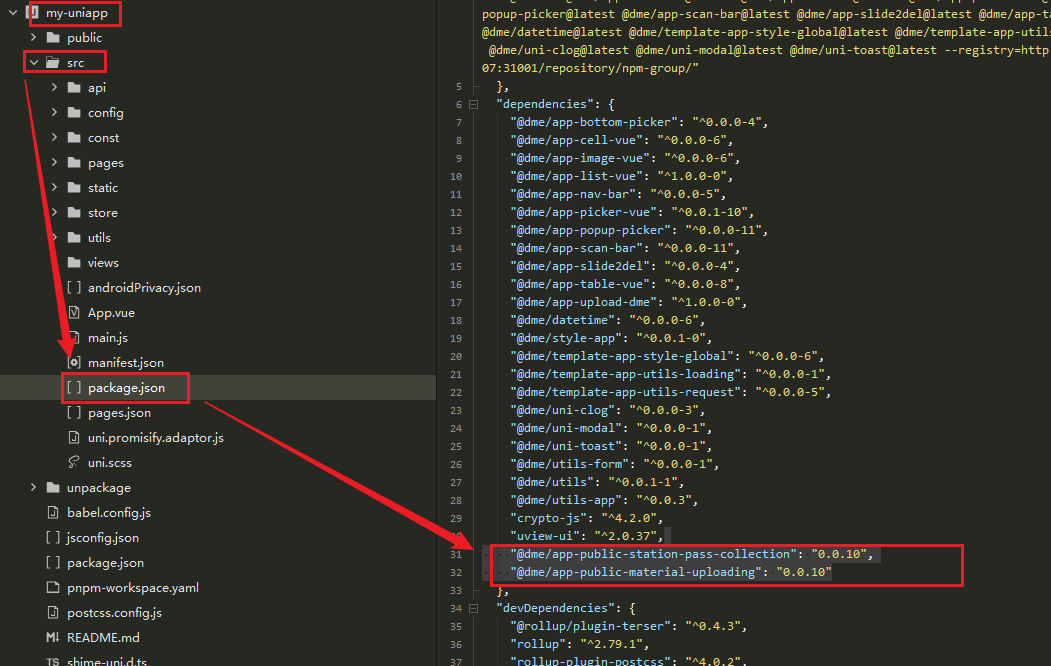The height and width of the screenshot is (666, 1051).
Task: Open the postcss.config.js file
Action: pos(113,613)
